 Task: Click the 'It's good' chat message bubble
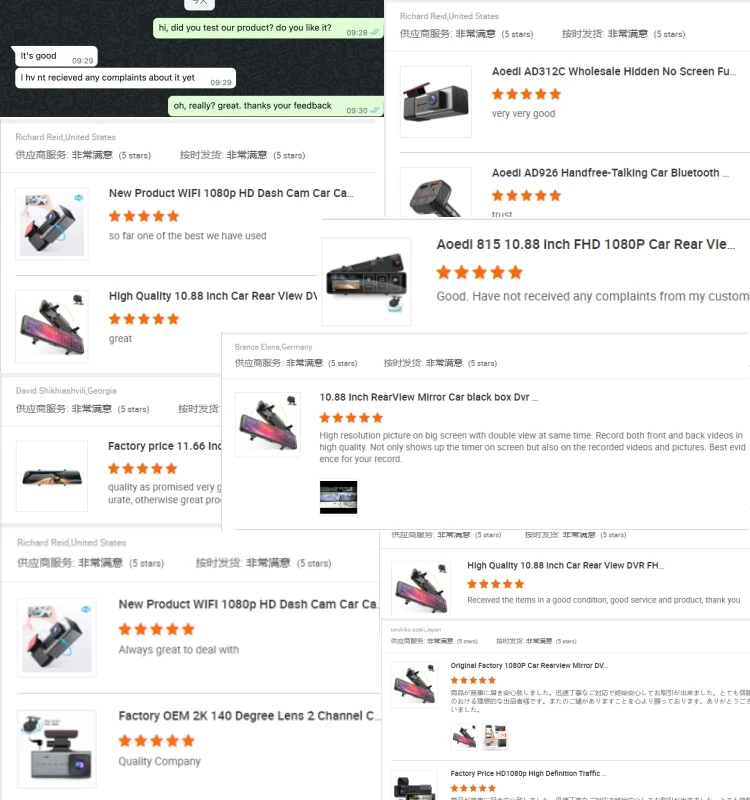[x=56, y=56]
